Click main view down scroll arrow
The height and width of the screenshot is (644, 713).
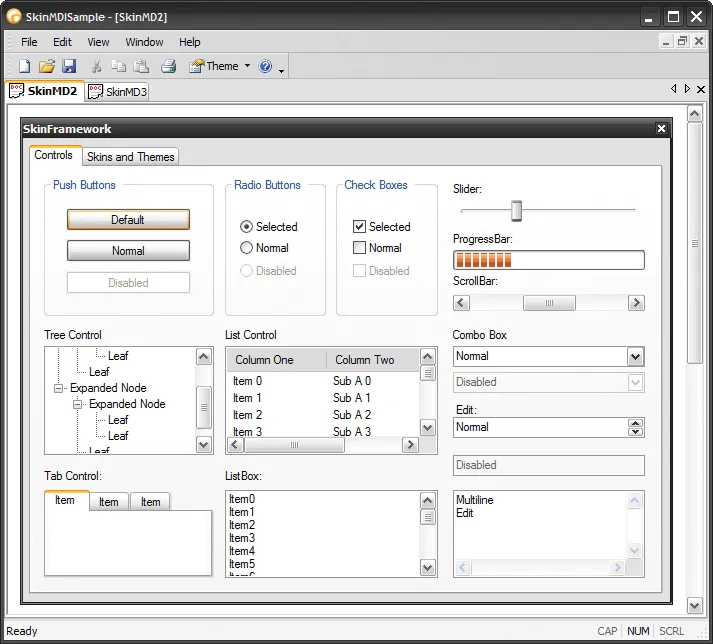tap(694, 605)
